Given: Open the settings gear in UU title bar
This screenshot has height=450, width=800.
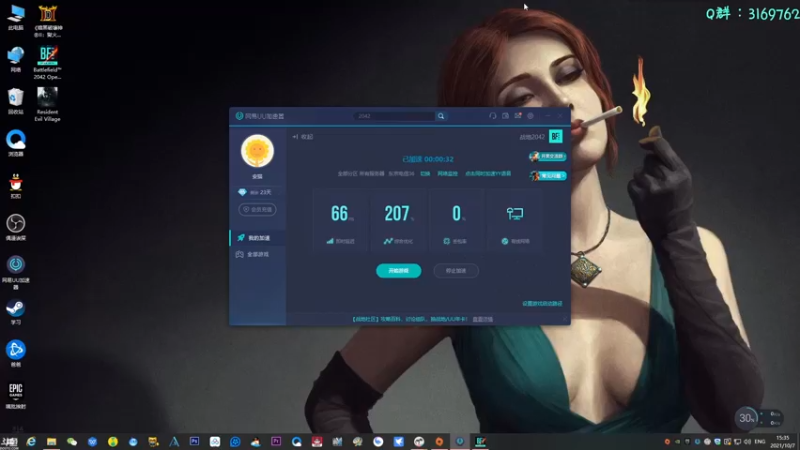Looking at the screenshot, I should [x=531, y=116].
